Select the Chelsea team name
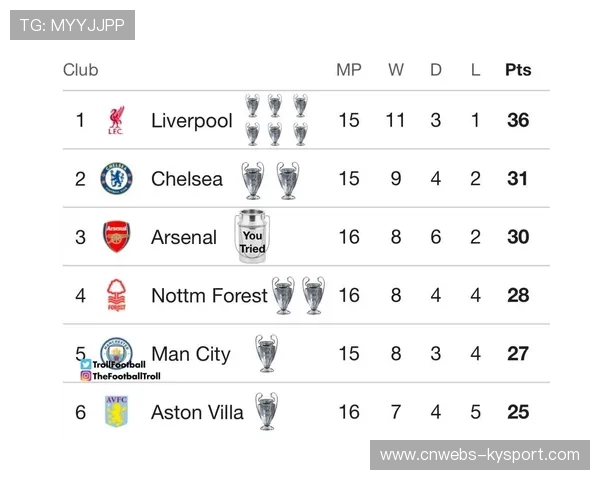600x480 pixels. [187, 179]
